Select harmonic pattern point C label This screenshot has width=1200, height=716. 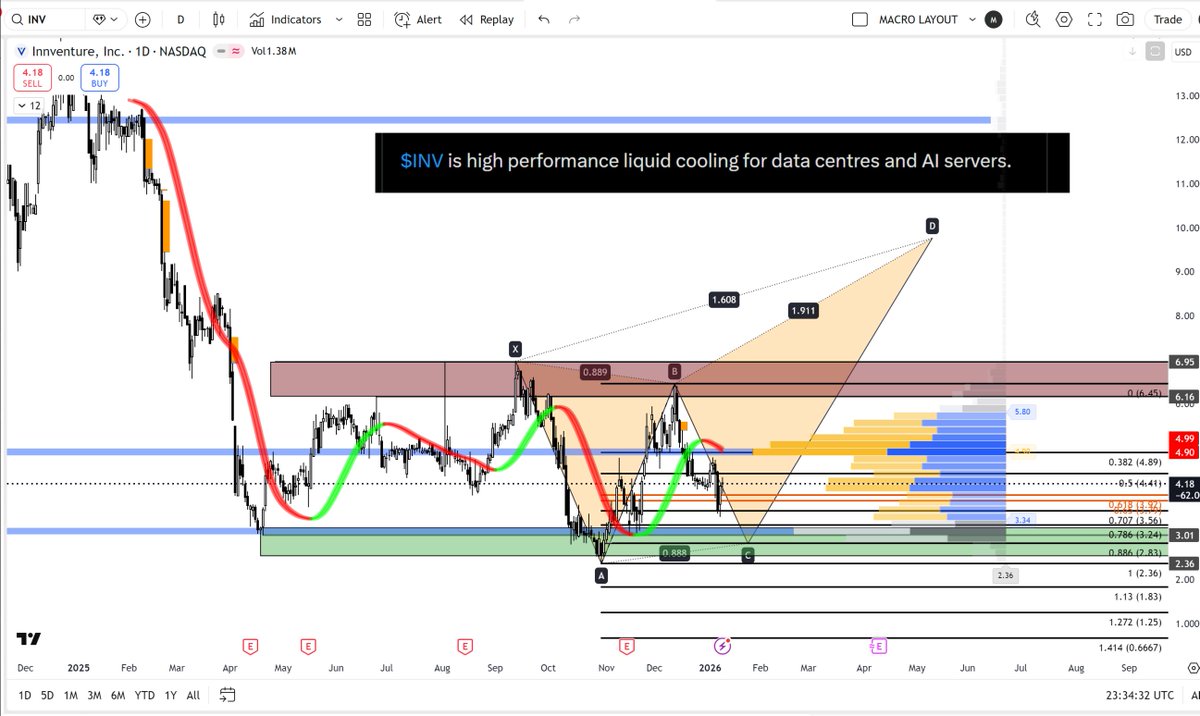748,555
